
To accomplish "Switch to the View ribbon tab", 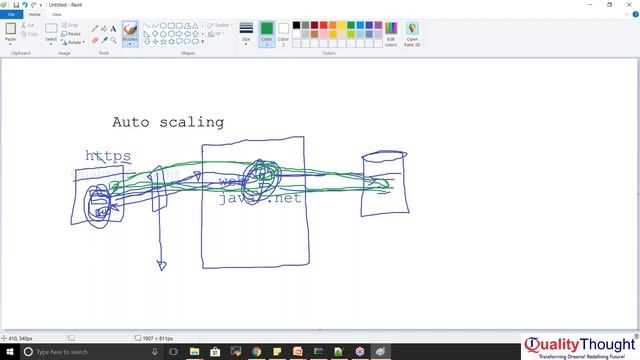I will pyautogui.click(x=56, y=14).
